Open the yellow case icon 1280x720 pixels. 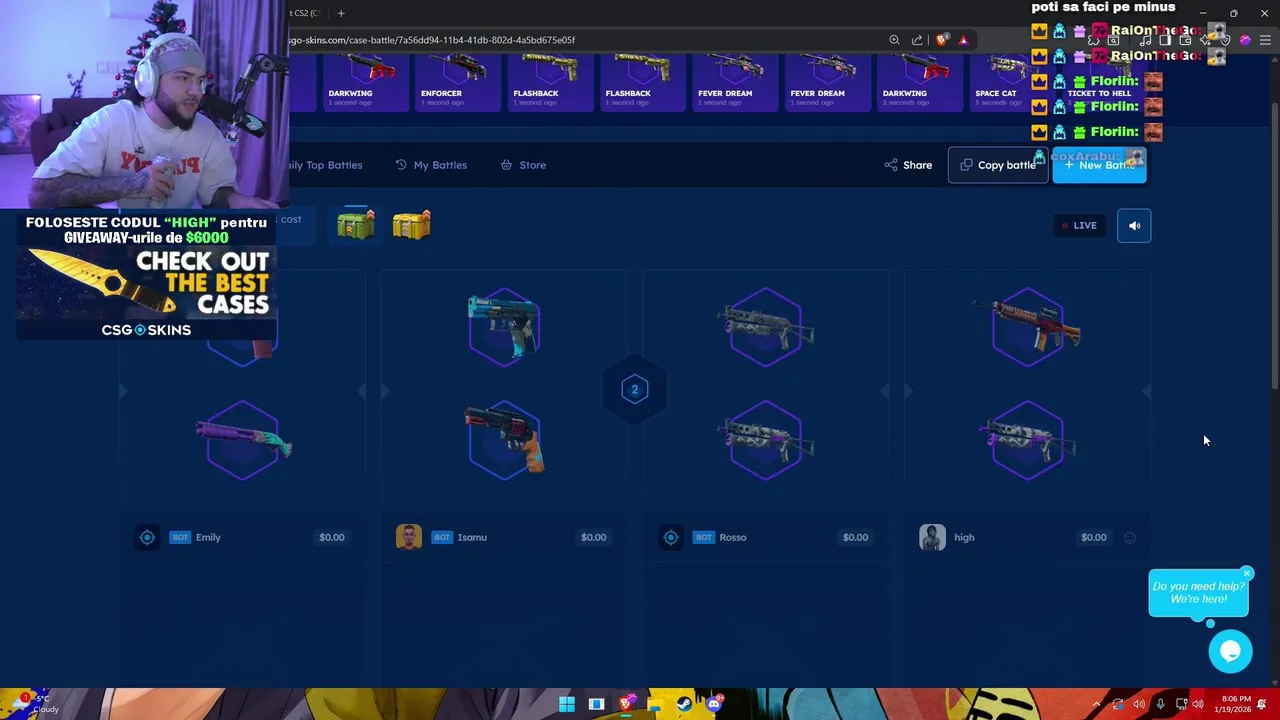click(x=411, y=224)
